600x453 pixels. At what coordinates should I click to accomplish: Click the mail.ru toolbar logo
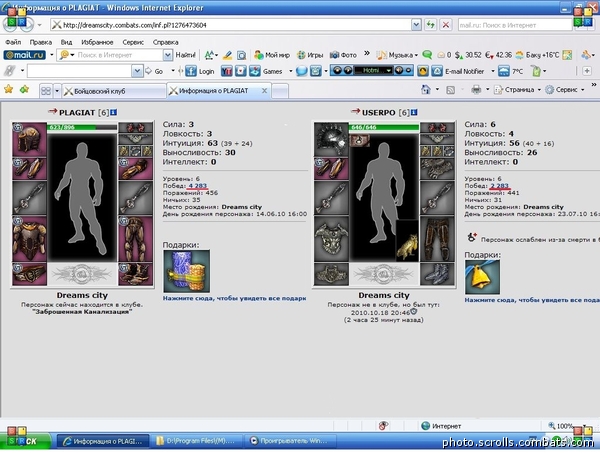(x=24, y=55)
